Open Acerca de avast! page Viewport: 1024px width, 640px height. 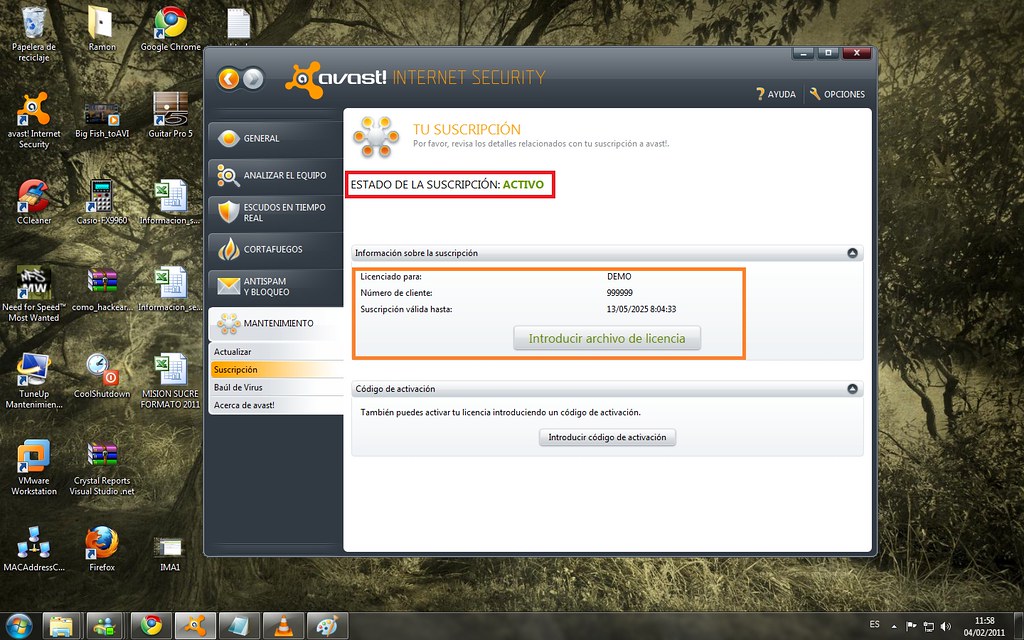click(x=276, y=405)
